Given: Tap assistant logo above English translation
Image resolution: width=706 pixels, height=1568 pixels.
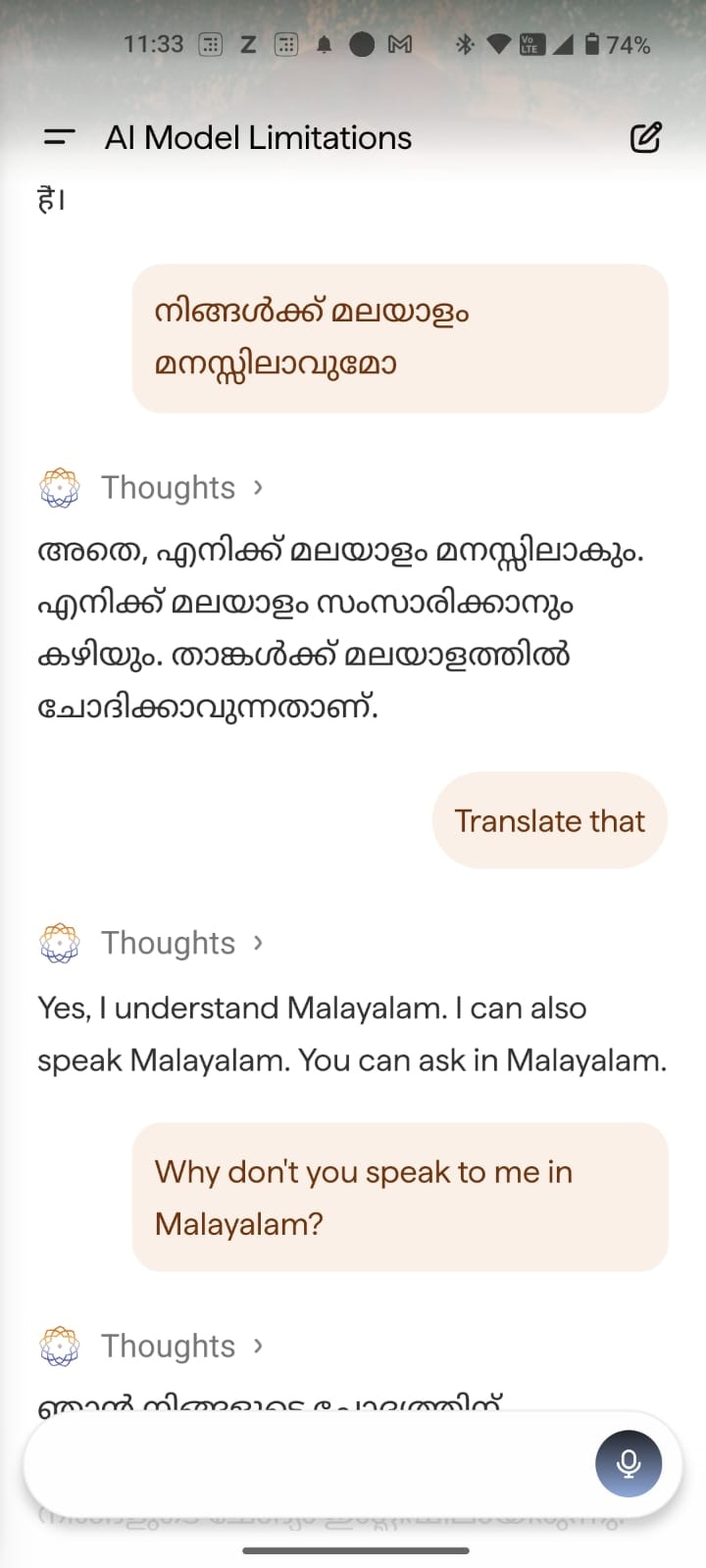Looking at the screenshot, I should coord(59,943).
